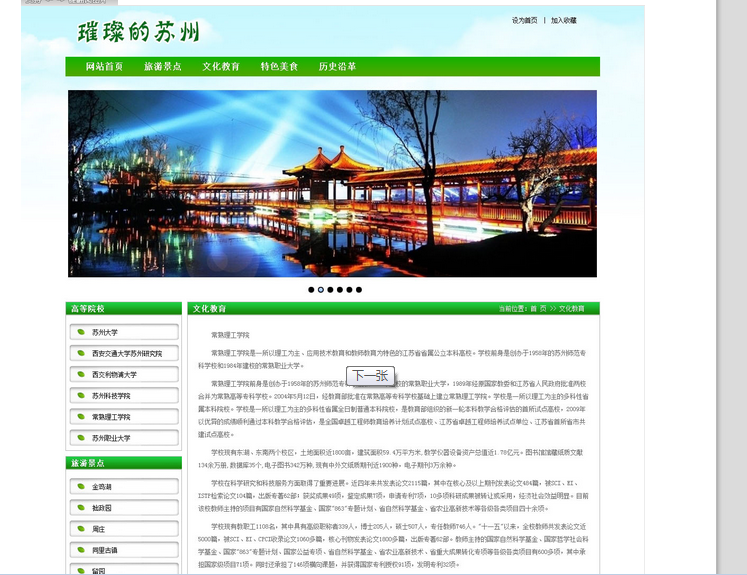Screen dimensions: 747x575
Task: Open 网站首页 in the green navigation bar
Action: [104, 67]
